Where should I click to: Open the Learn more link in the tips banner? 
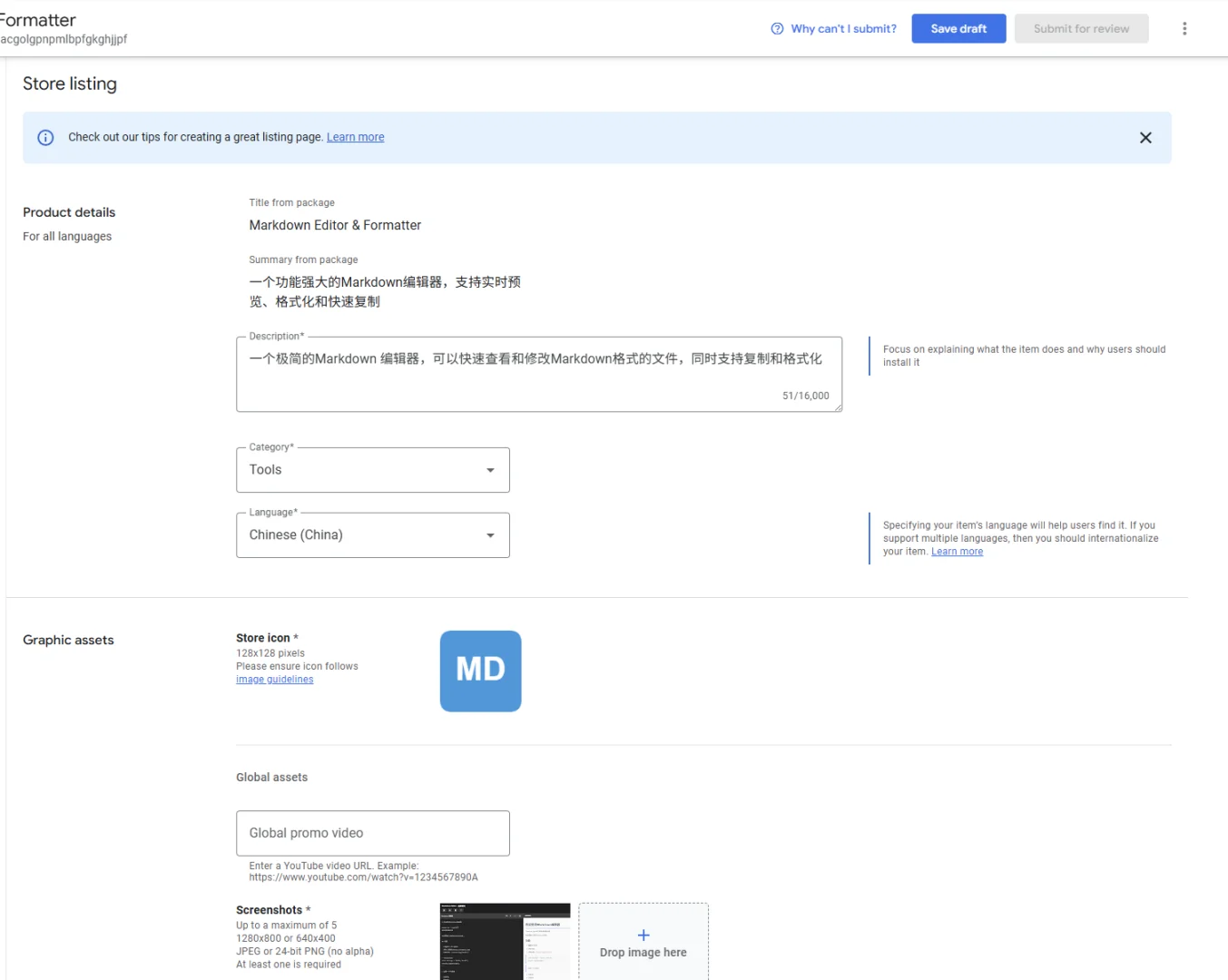click(x=355, y=136)
